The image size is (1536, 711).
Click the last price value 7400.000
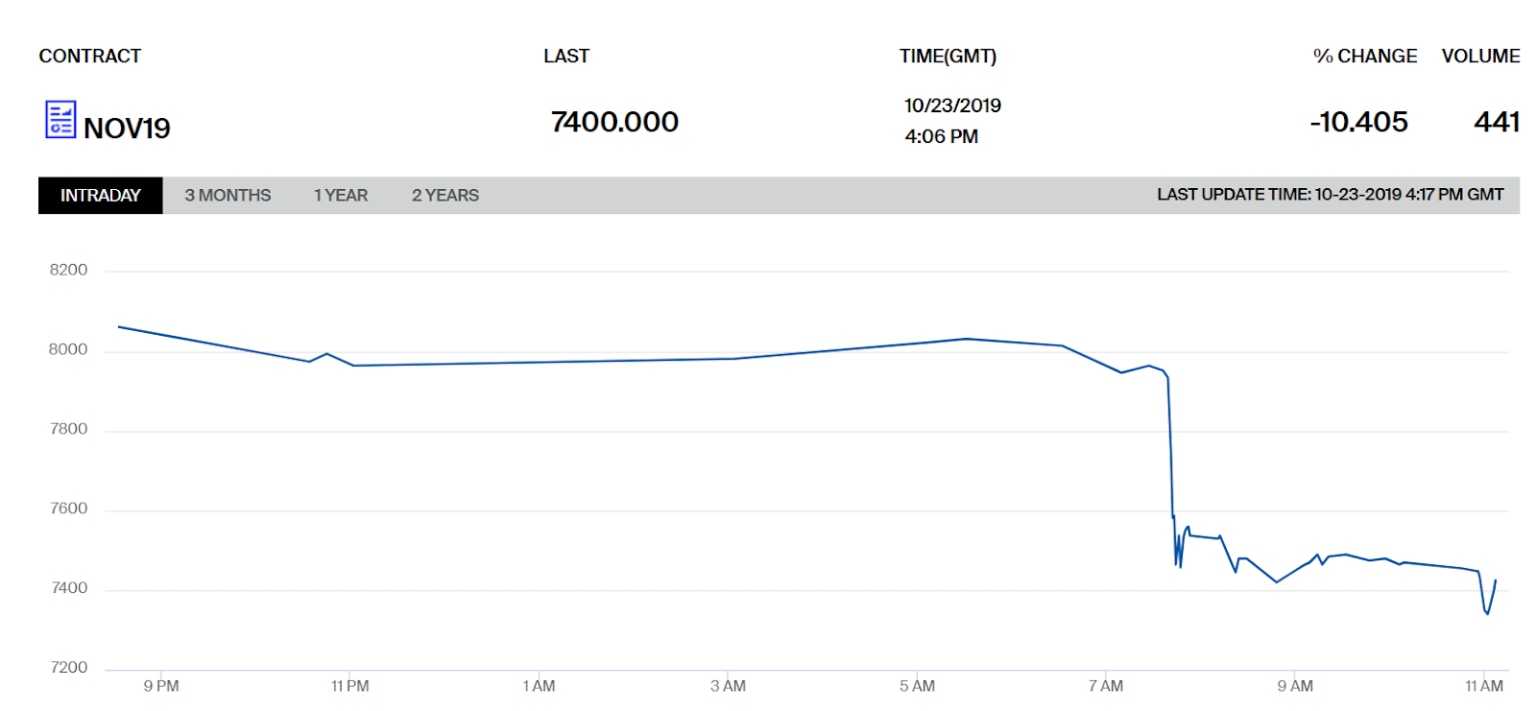tap(615, 122)
